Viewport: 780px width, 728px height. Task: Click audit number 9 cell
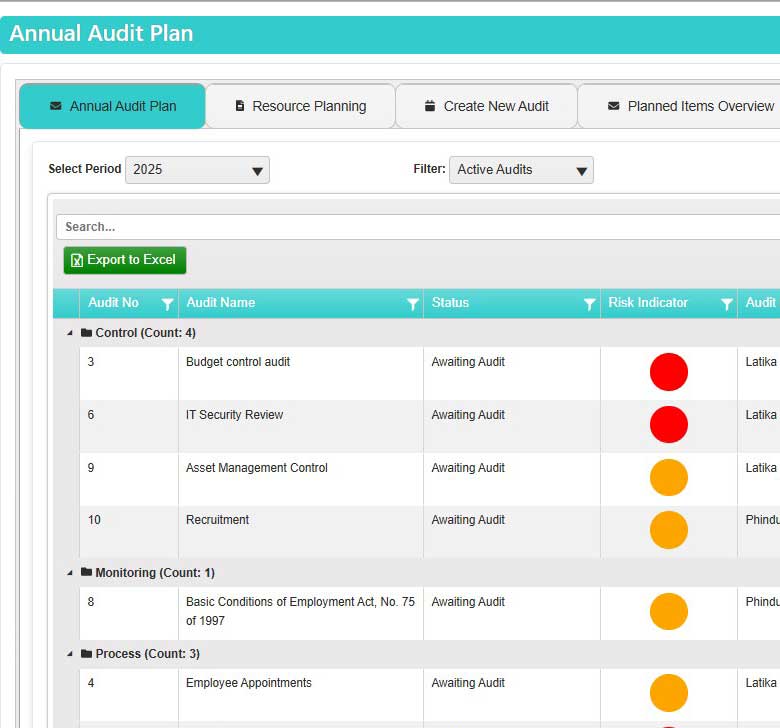click(129, 479)
